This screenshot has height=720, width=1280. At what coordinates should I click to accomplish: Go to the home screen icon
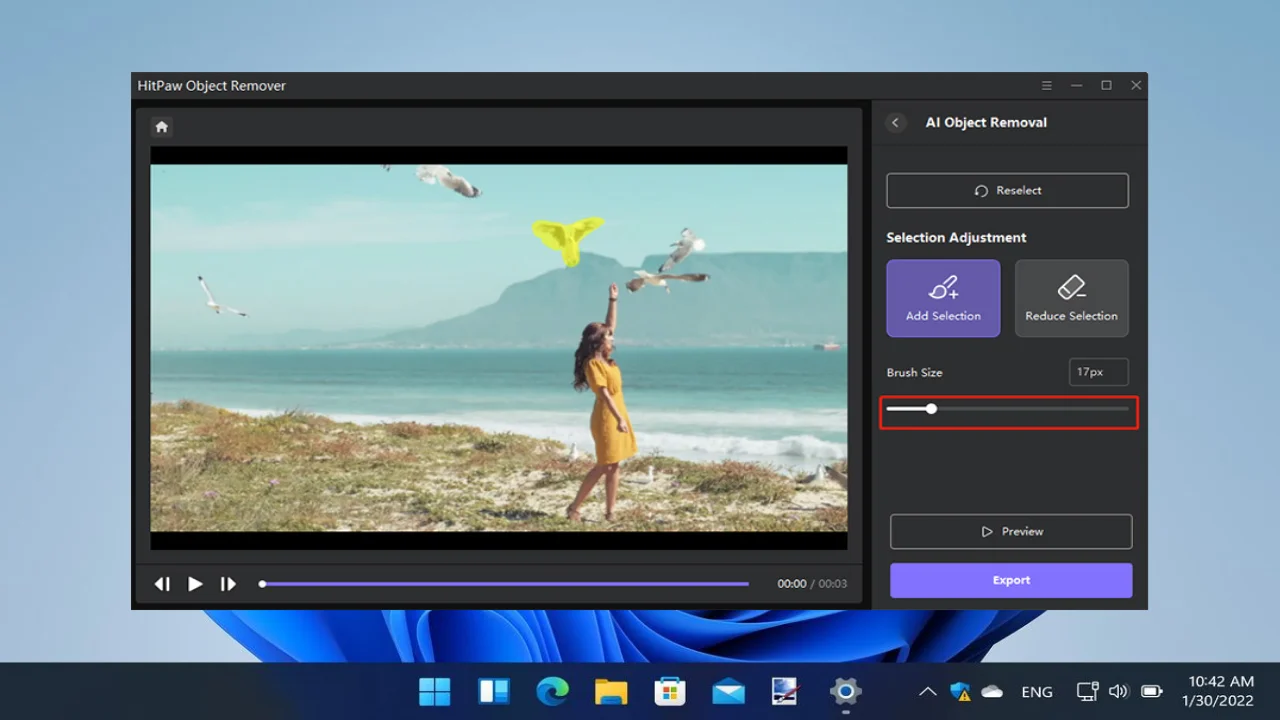tap(161, 127)
